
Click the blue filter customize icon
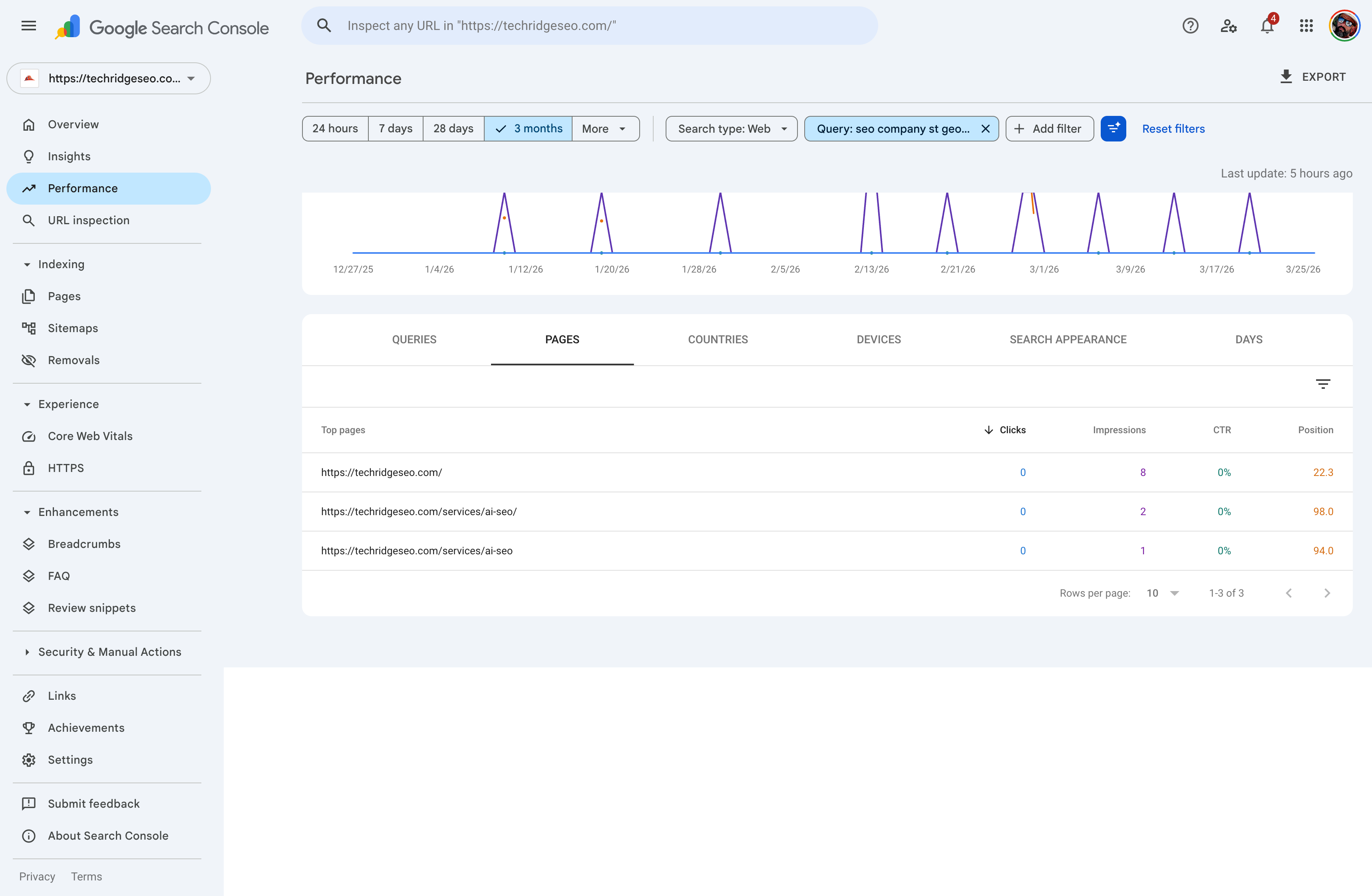(x=1113, y=129)
